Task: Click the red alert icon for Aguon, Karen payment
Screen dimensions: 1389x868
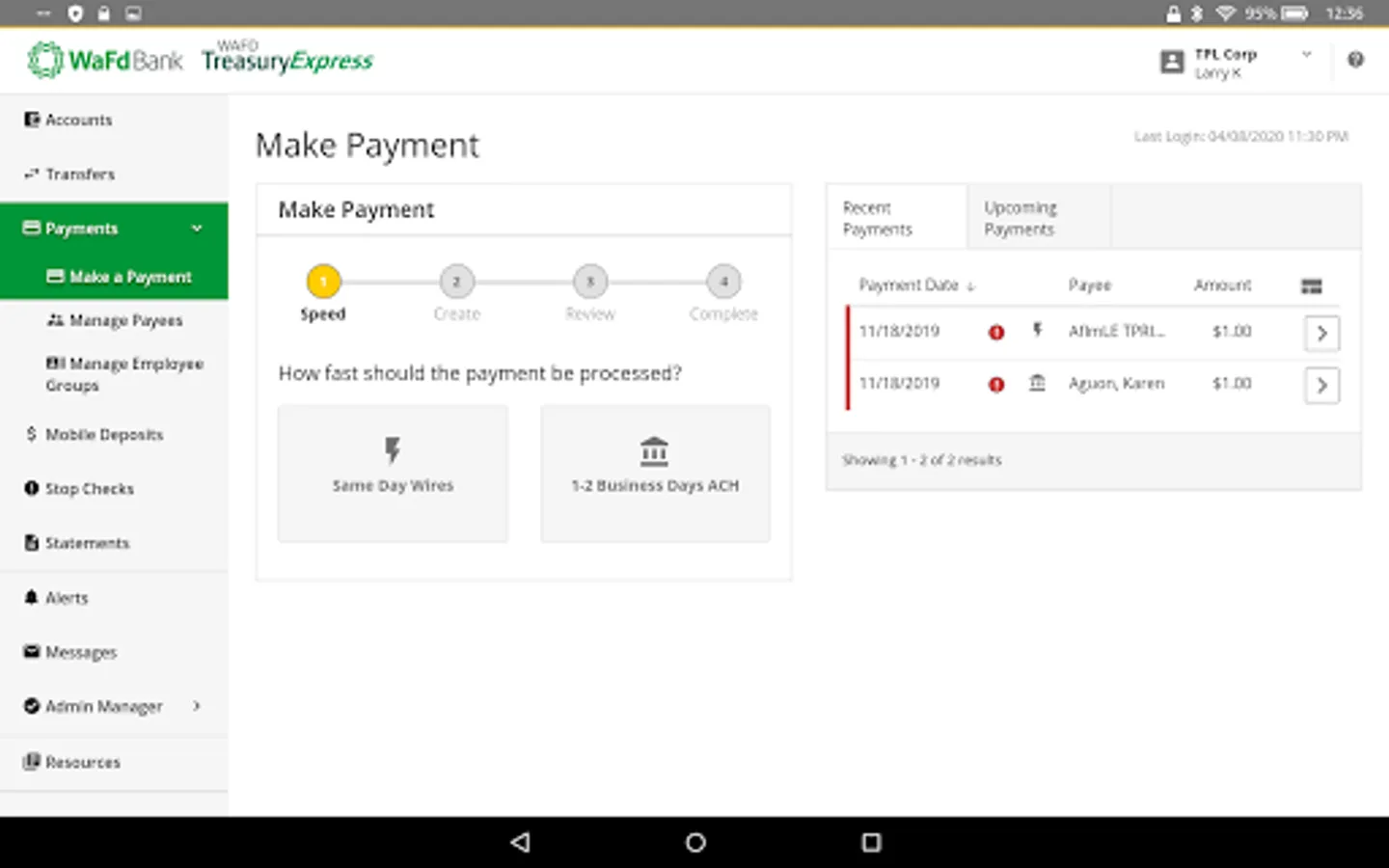Action: click(x=996, y=384)
